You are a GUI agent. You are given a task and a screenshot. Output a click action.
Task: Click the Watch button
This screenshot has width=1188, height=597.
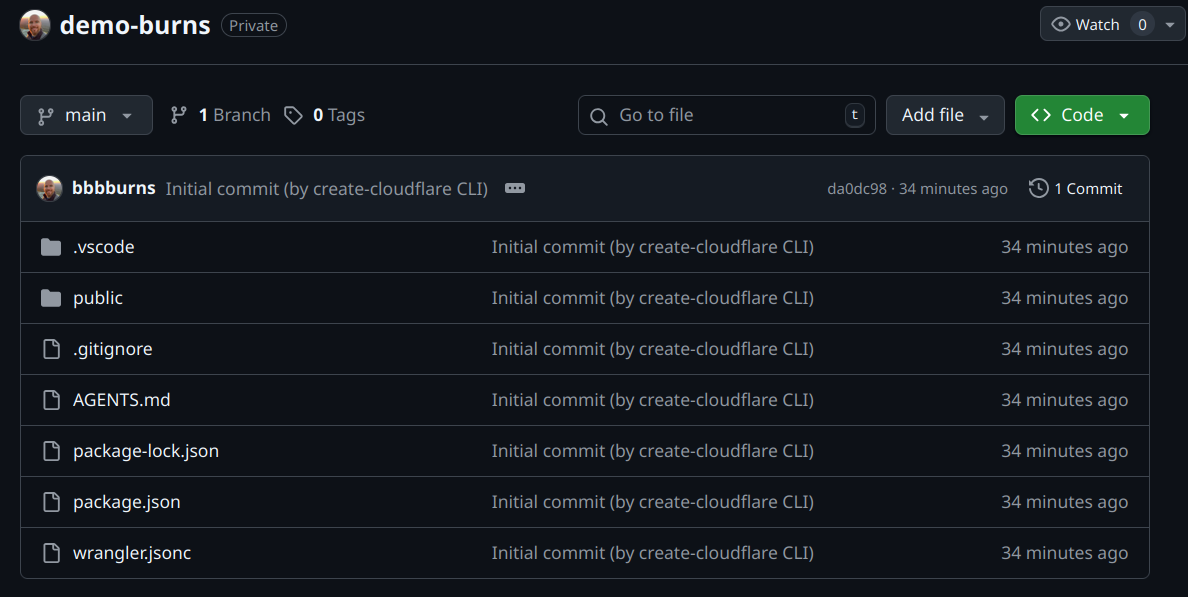pos(1086,25)
